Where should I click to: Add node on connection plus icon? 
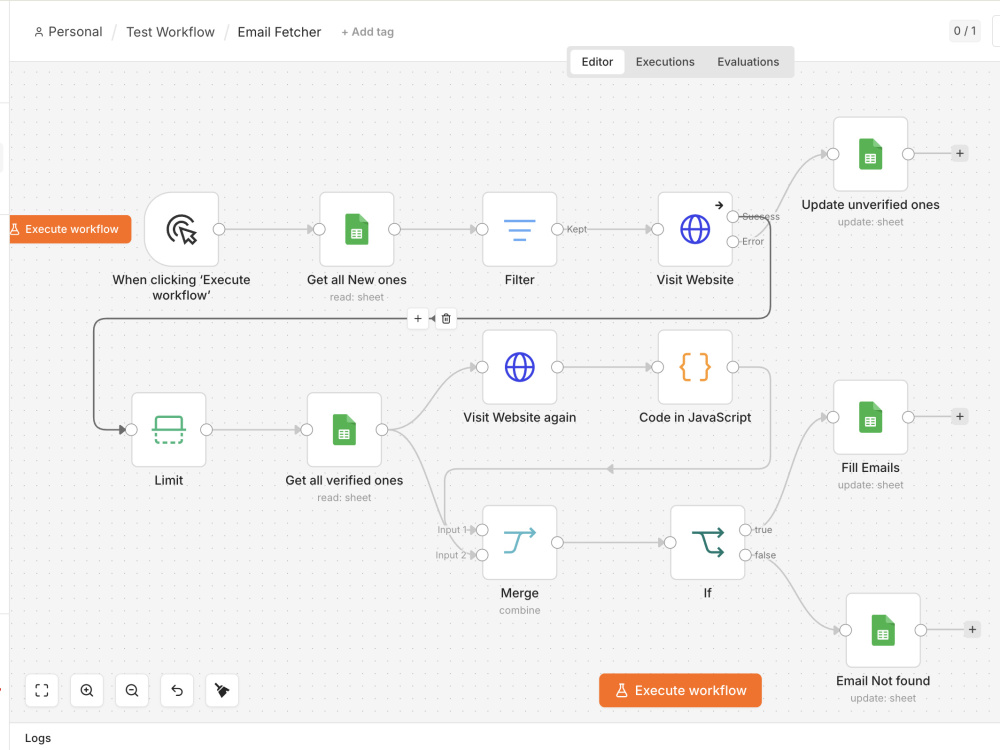pyautogui.click(x=418, y=319)
